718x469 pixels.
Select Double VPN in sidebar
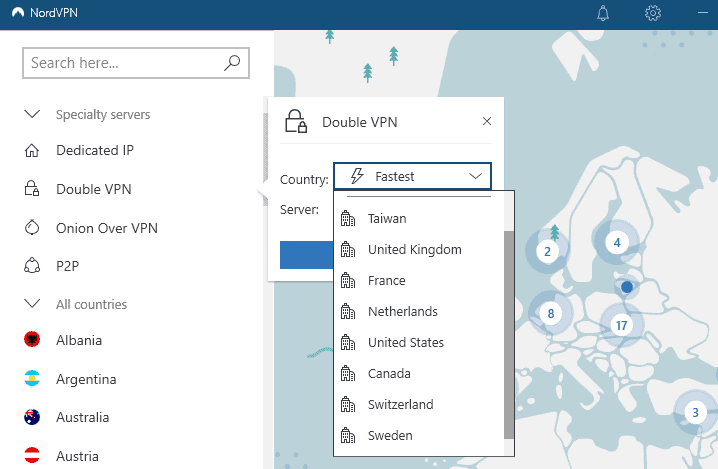click(93, 189)
